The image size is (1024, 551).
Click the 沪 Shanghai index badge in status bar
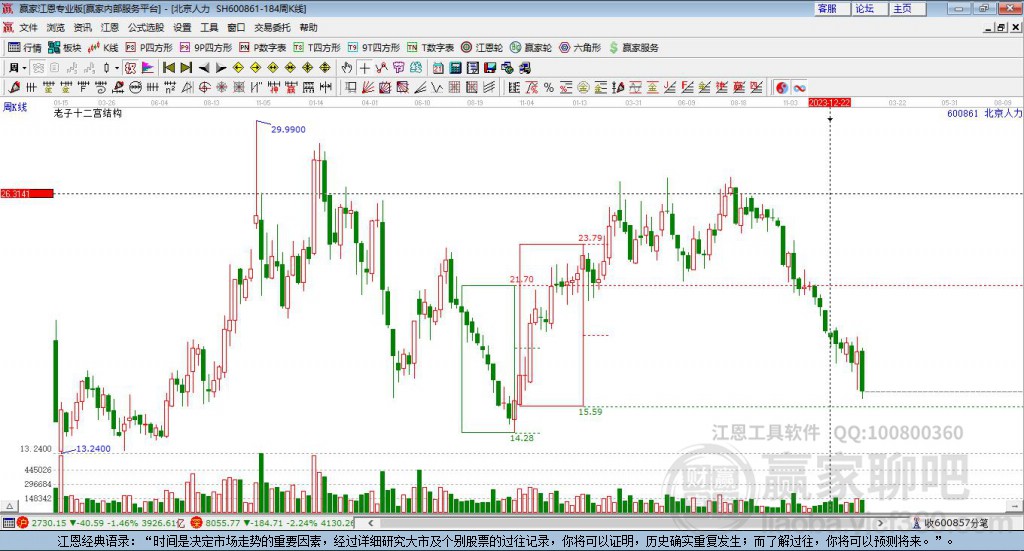[22, 523]
